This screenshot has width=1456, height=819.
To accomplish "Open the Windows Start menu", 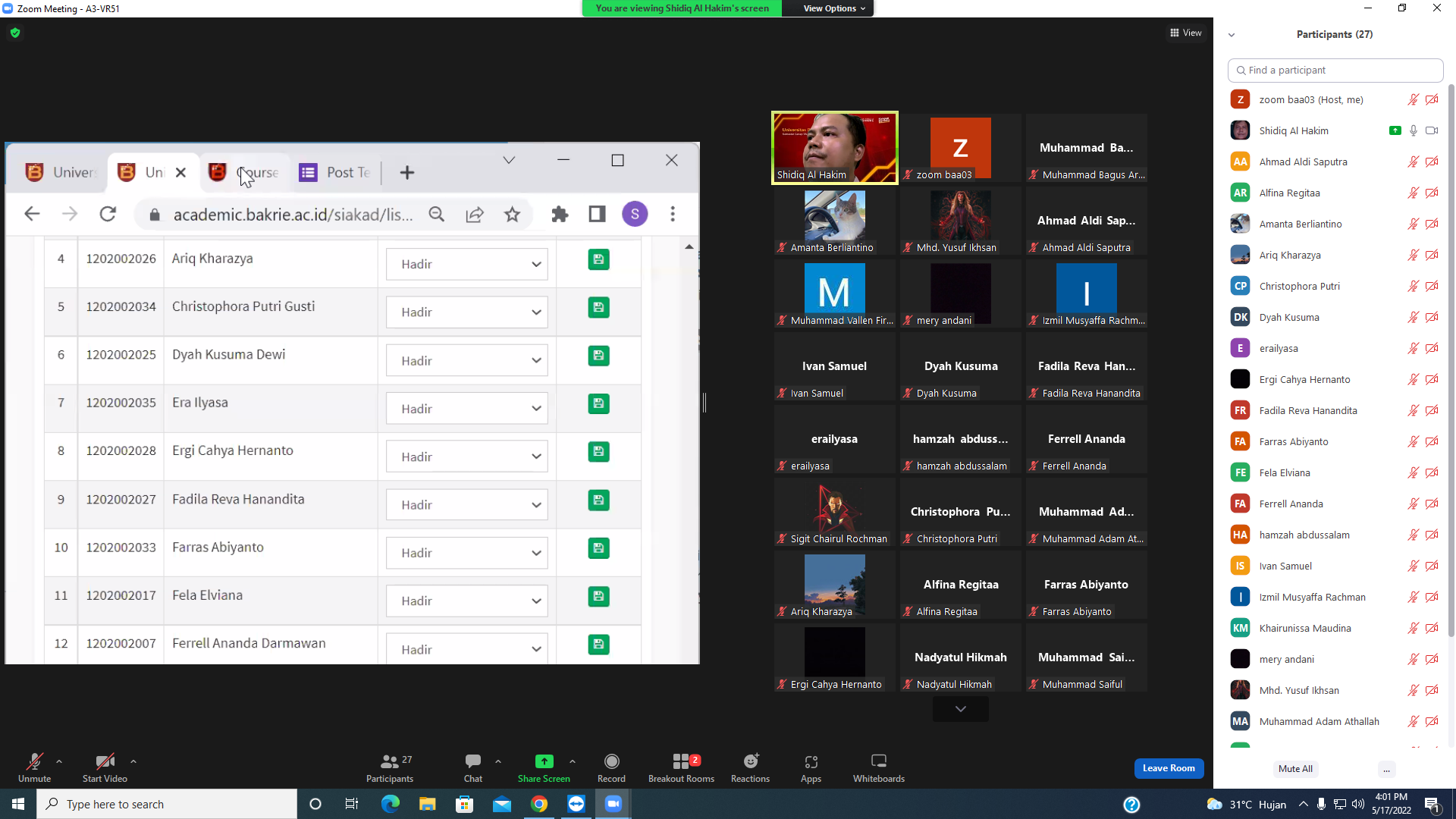I will [x=18, y=804].
